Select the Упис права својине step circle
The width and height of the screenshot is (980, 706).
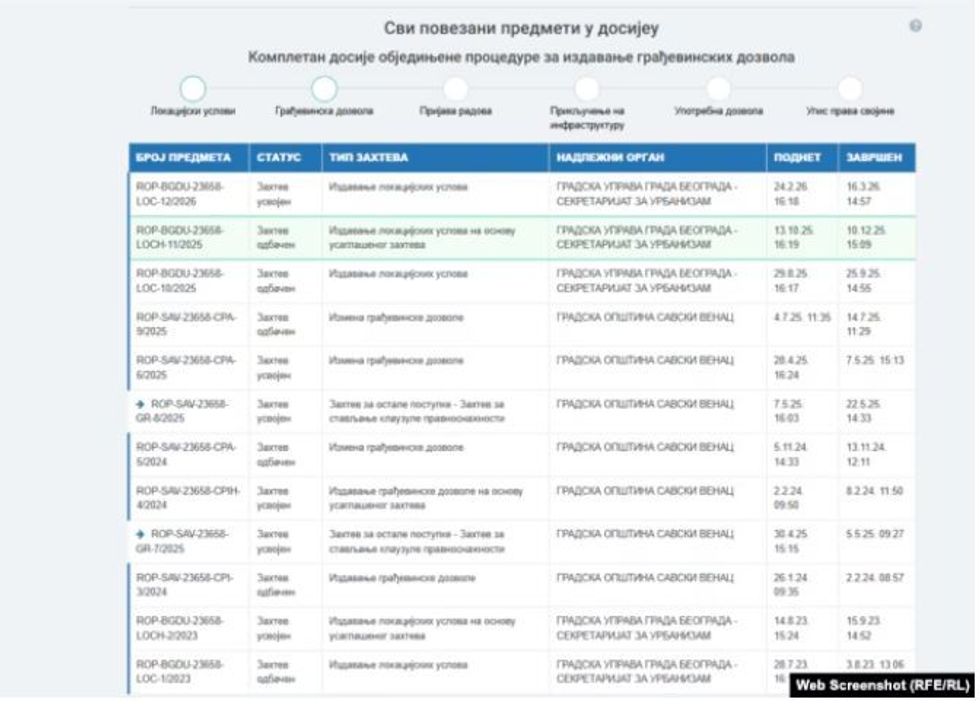click(x=850, y=90)
